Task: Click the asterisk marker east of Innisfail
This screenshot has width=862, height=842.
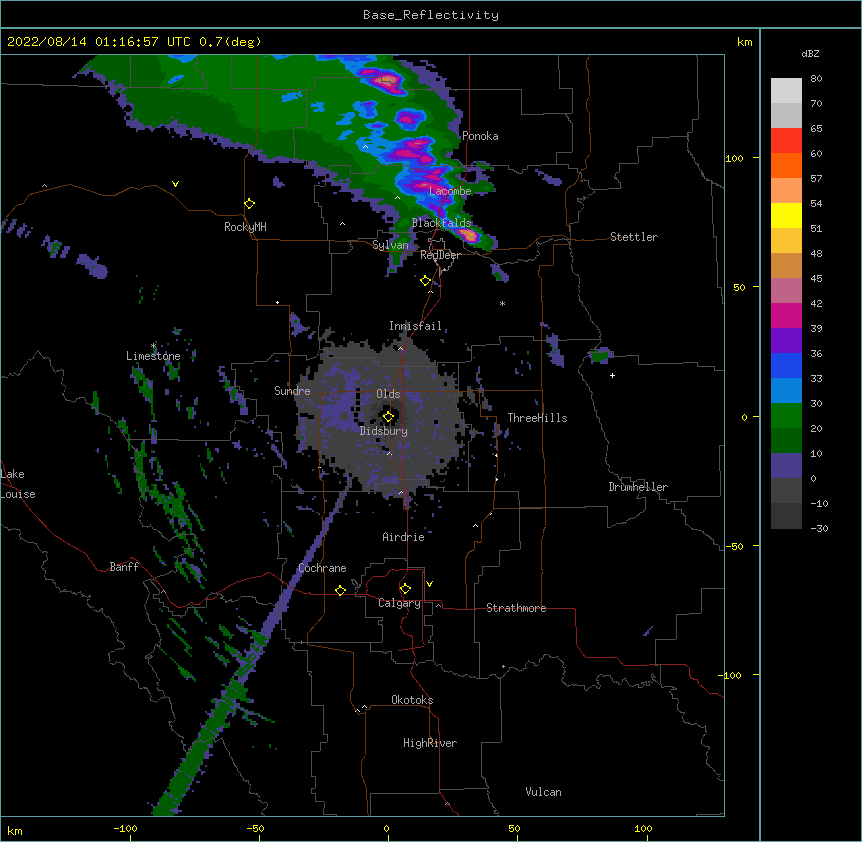Action: (x=502, y=304)
